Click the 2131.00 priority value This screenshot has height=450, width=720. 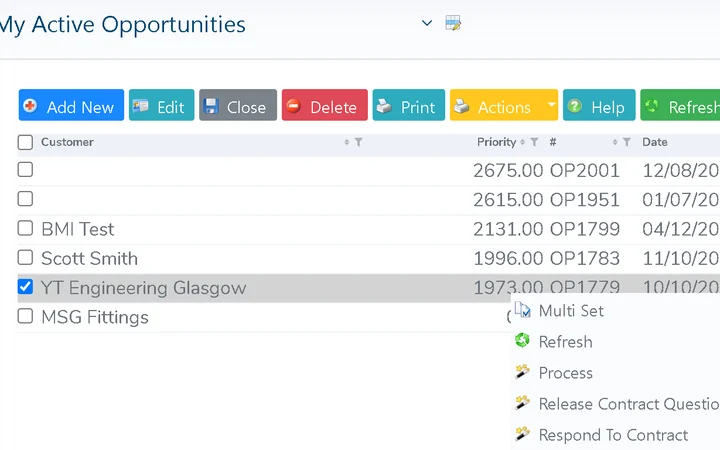(508, 229)
